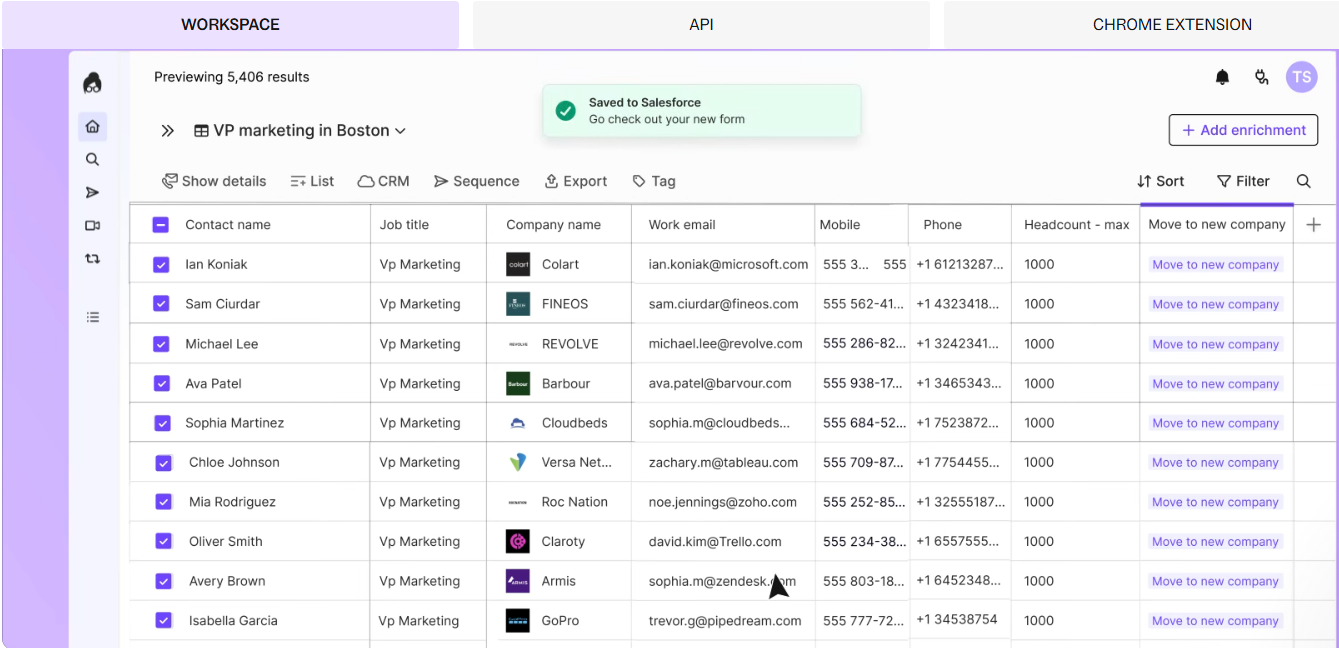1339x648 pixels.
Task: Uncheck Sophia Martinez's row checkbox
Action: 161,423
